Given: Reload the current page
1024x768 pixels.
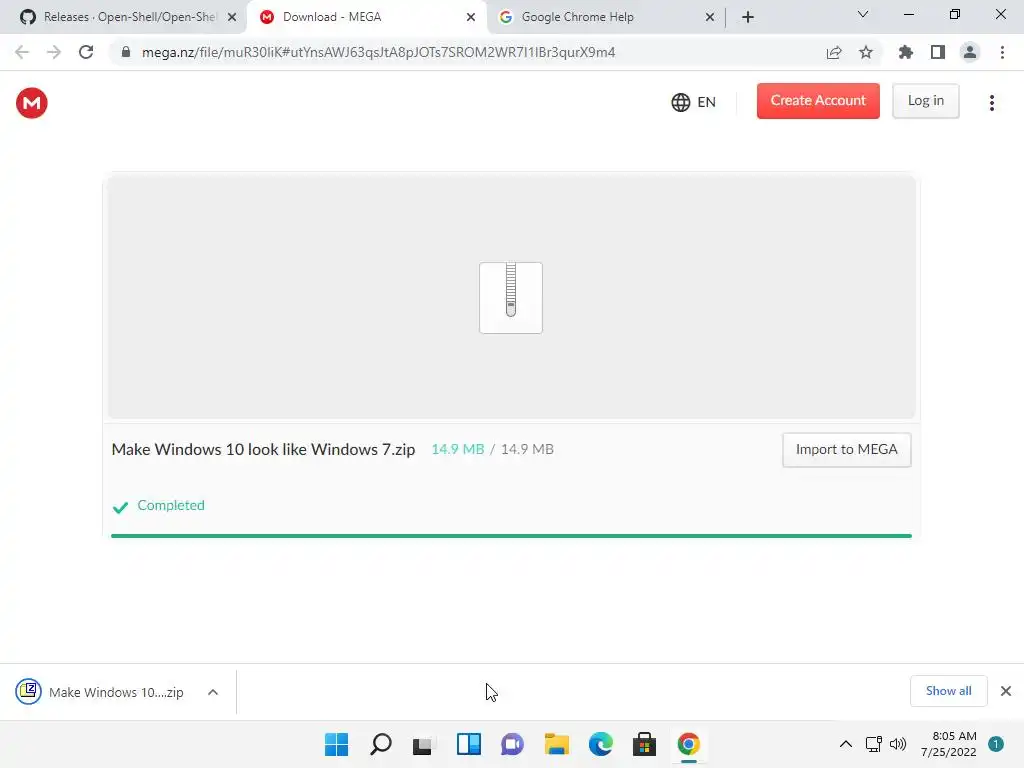Looking at the screenshot, I should pos(86,52).
